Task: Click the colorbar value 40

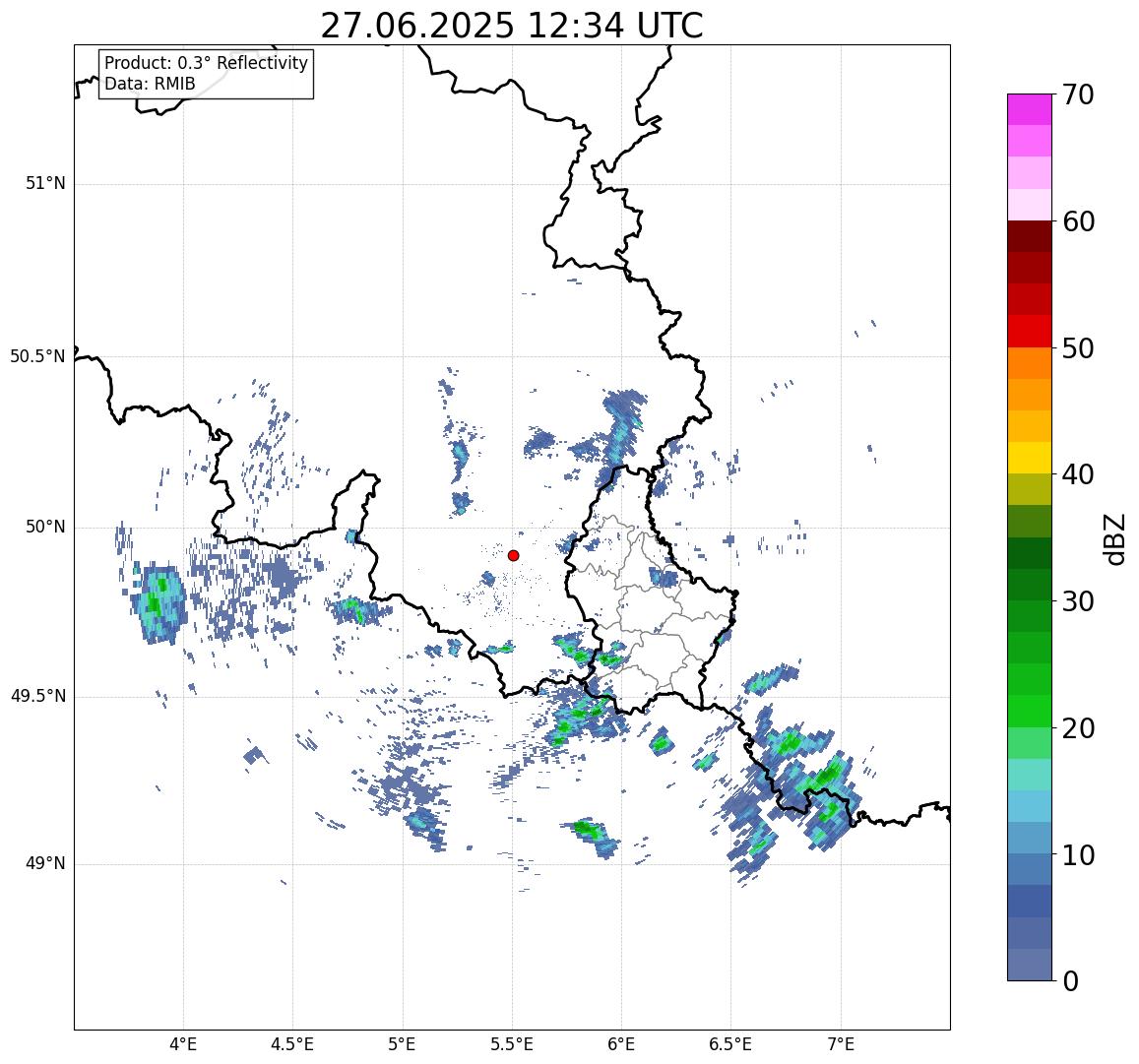Action: (1078, 475)
